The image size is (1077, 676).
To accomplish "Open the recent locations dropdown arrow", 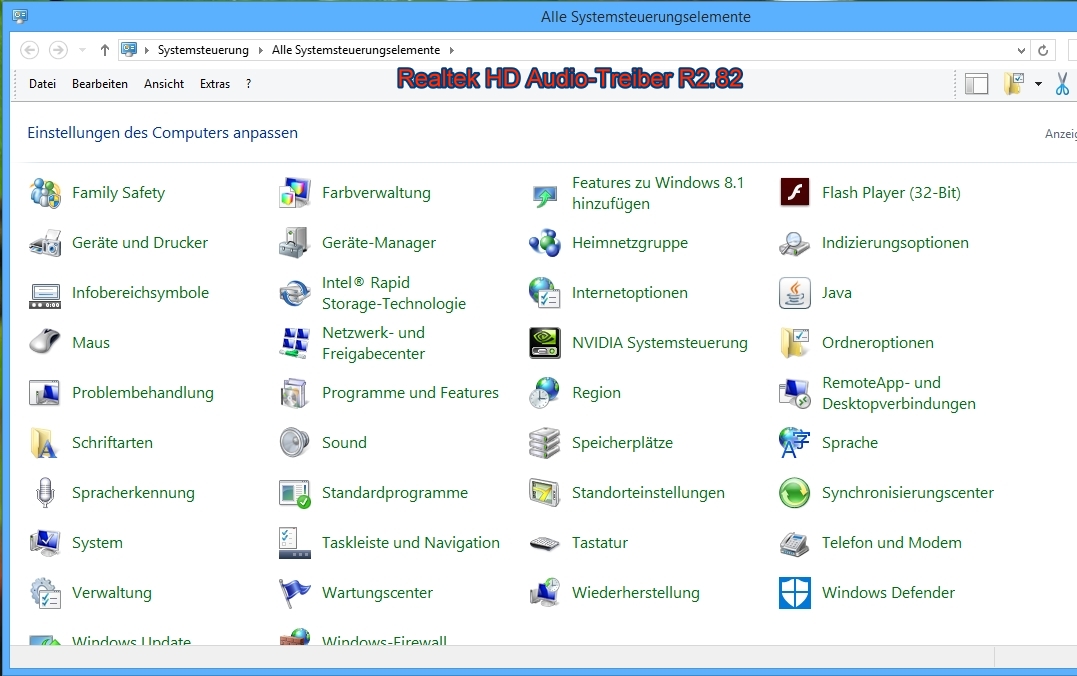I will 82,50.
